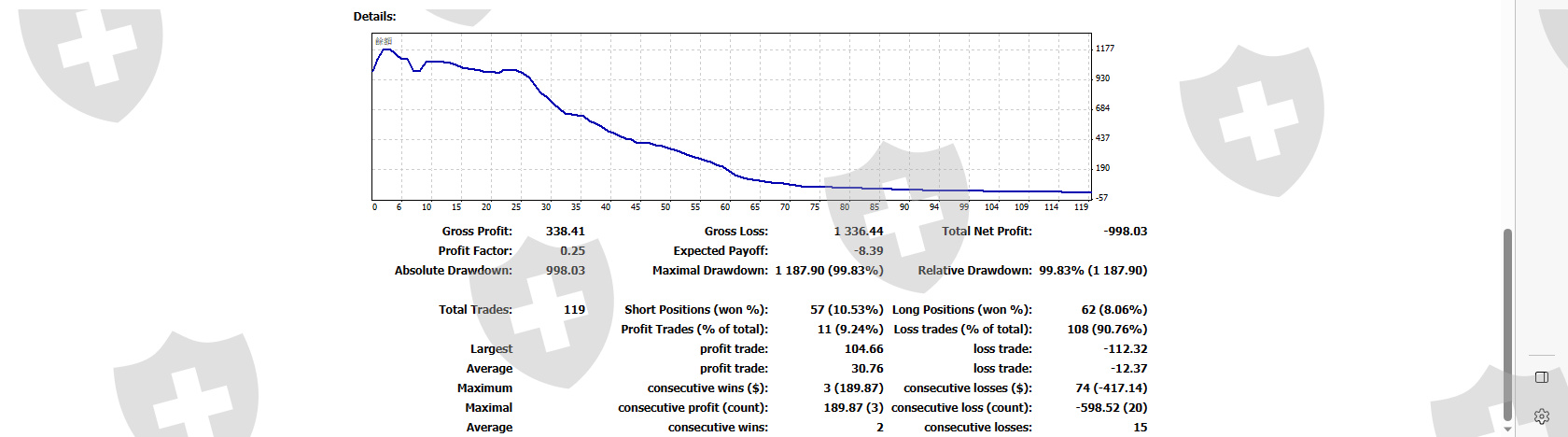Select the Total Net Profit value -998.03
The image size is (1568, 437).
pos(1126,232)
